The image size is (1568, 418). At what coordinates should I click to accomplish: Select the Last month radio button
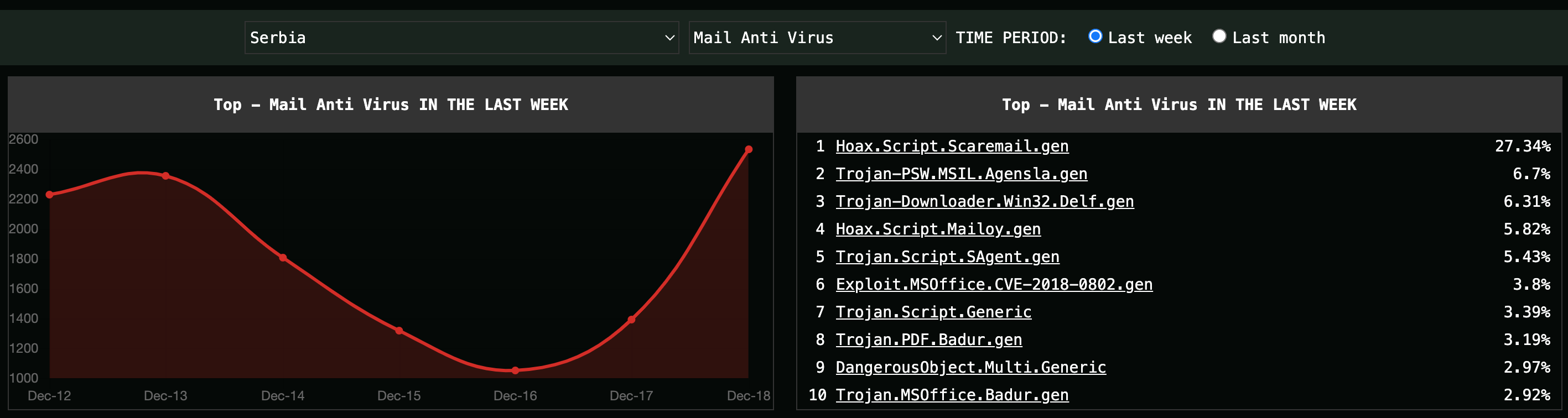[x=1219, y=36]
